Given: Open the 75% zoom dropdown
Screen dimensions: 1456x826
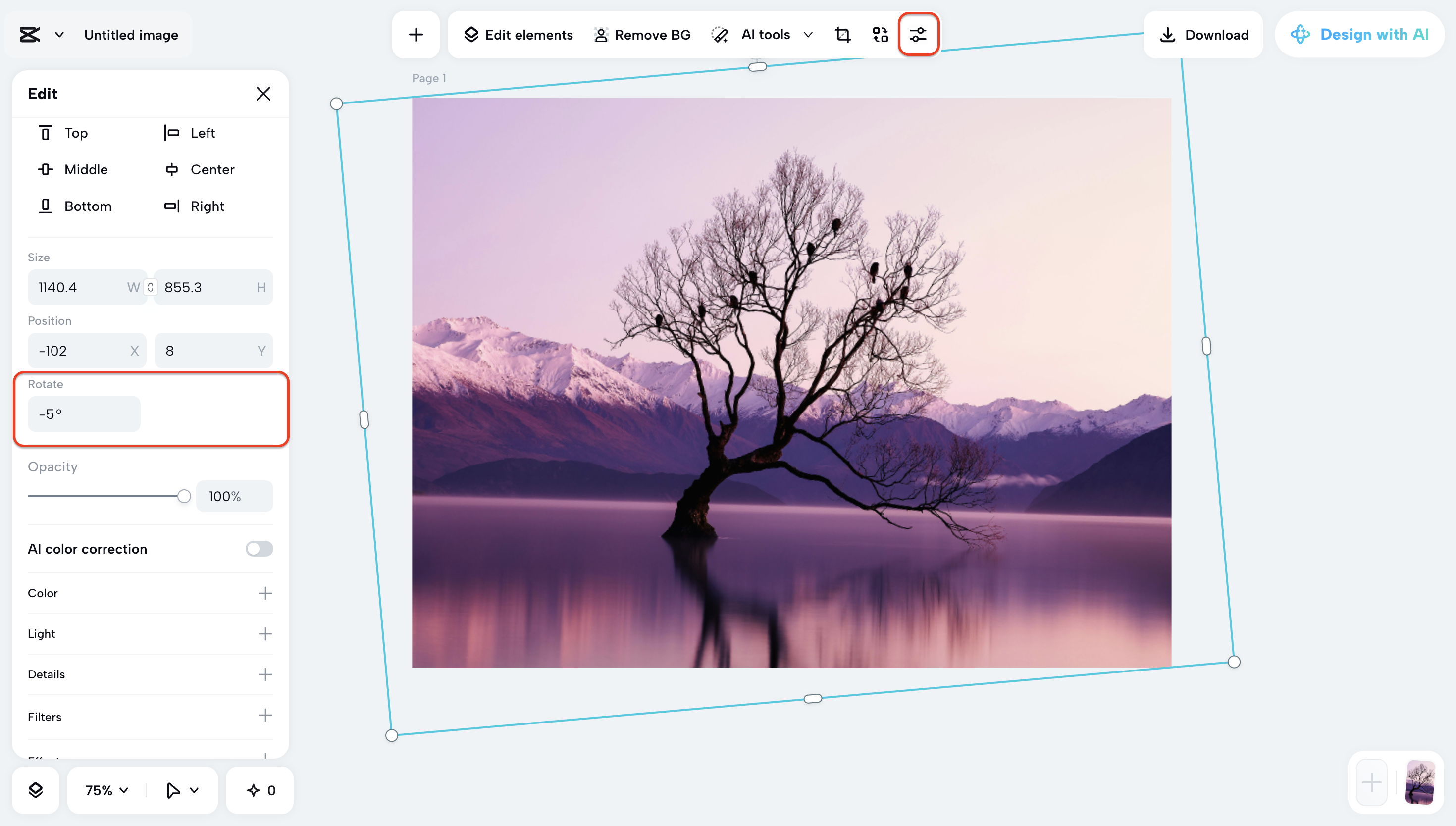Looking at the screenshot, I should point(106,790).
